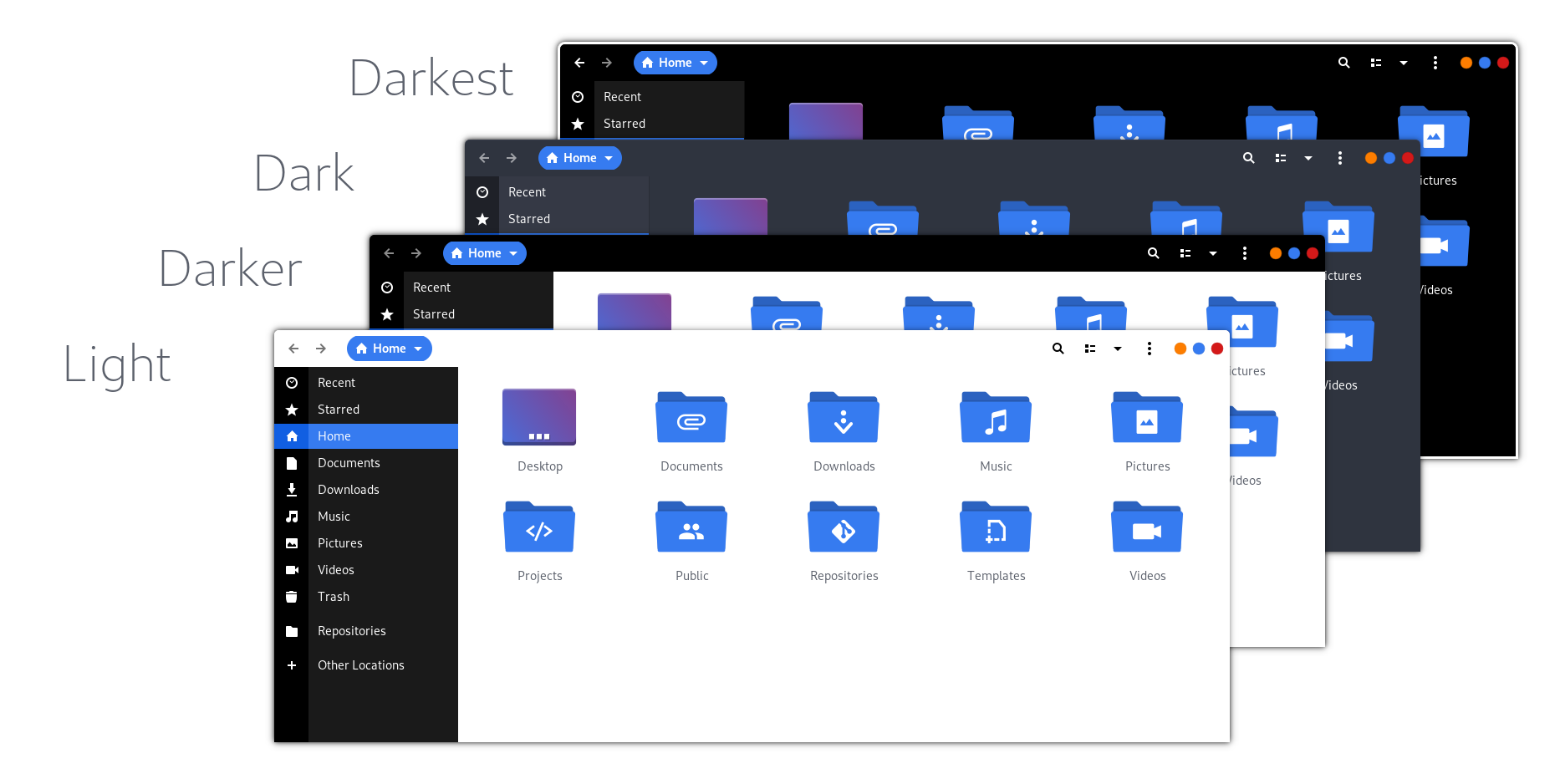Open the Repositories folder icon
The width and height of the screenshot is (1560, 784).
(x=844, y=527)
